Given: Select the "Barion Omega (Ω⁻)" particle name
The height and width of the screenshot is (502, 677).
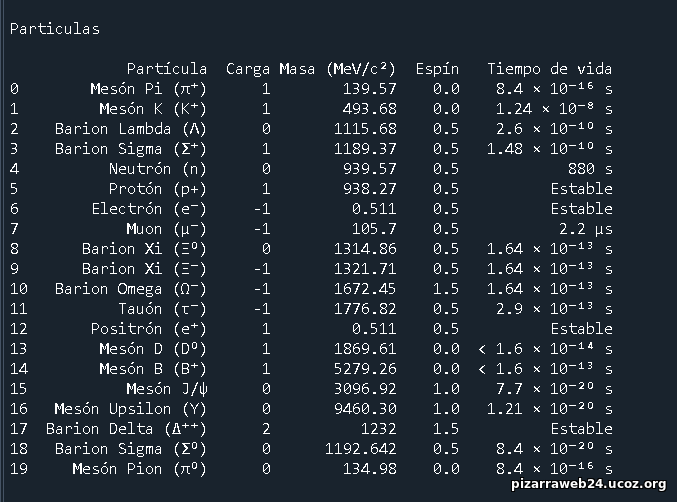Looking at the screenshot, I should coord(131,289).
